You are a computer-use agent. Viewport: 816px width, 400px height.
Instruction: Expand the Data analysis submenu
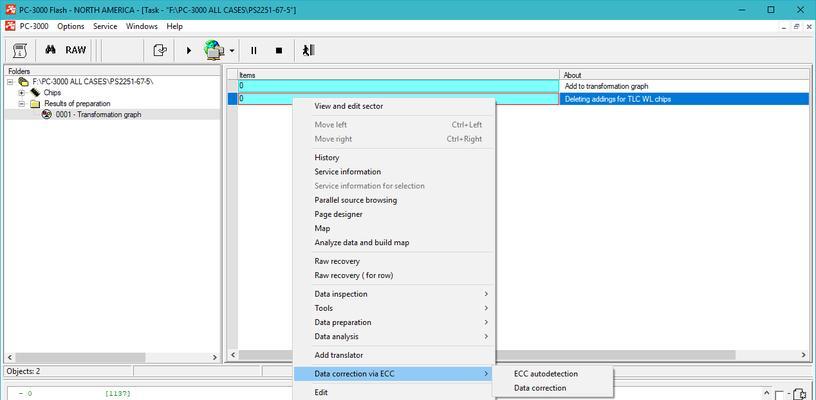394,337
